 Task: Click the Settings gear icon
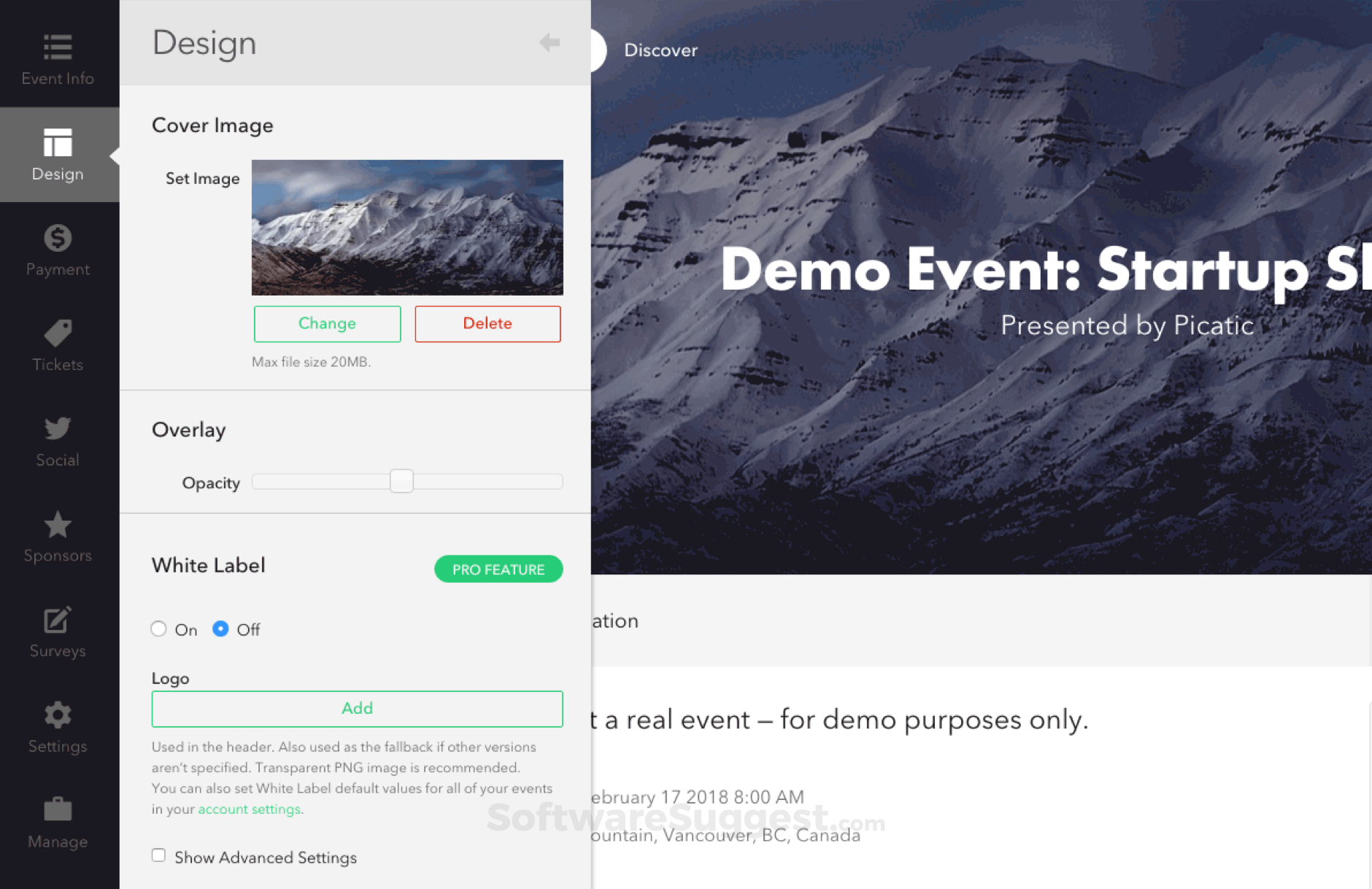click(58, 725)
